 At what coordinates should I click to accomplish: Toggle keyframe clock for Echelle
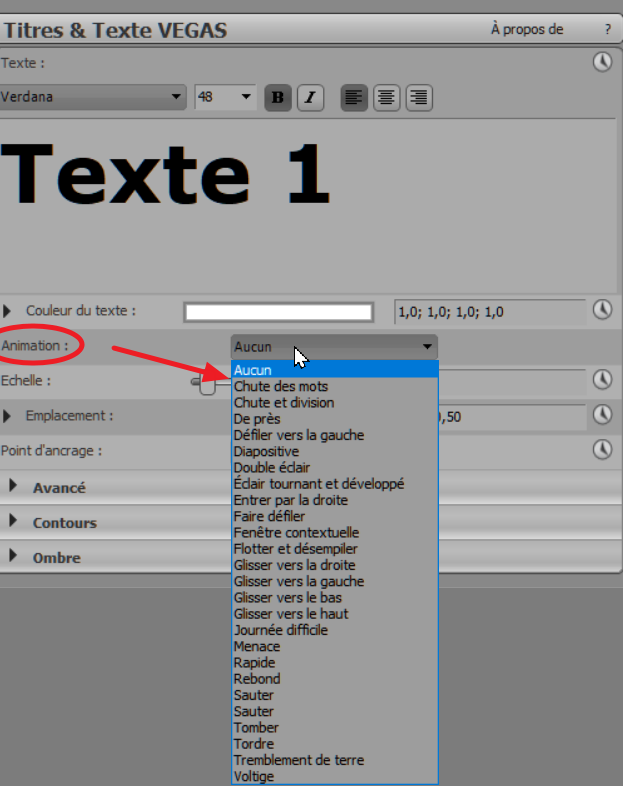pos(602,379)
